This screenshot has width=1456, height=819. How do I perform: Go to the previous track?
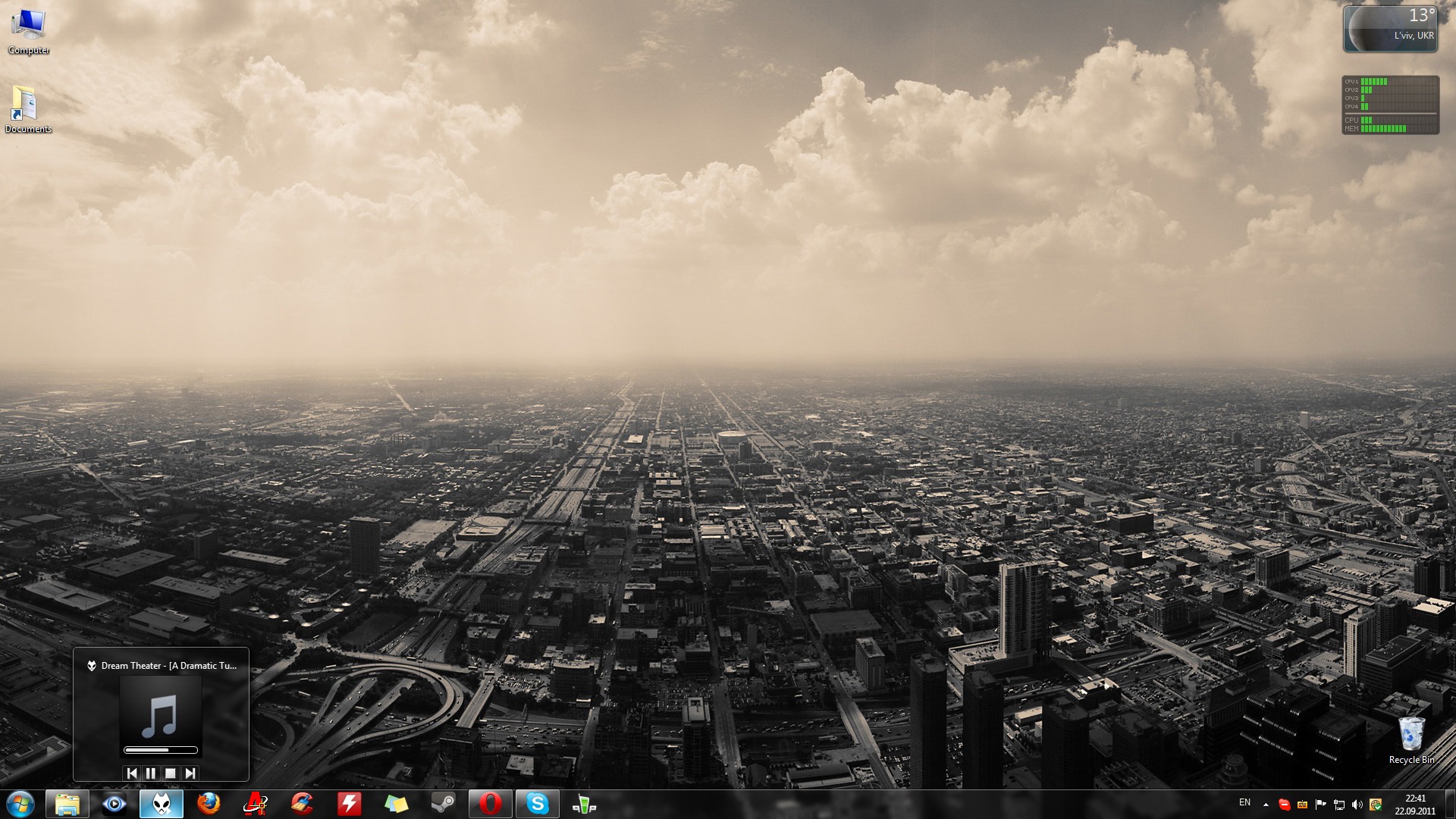click(x=132, y=773)
